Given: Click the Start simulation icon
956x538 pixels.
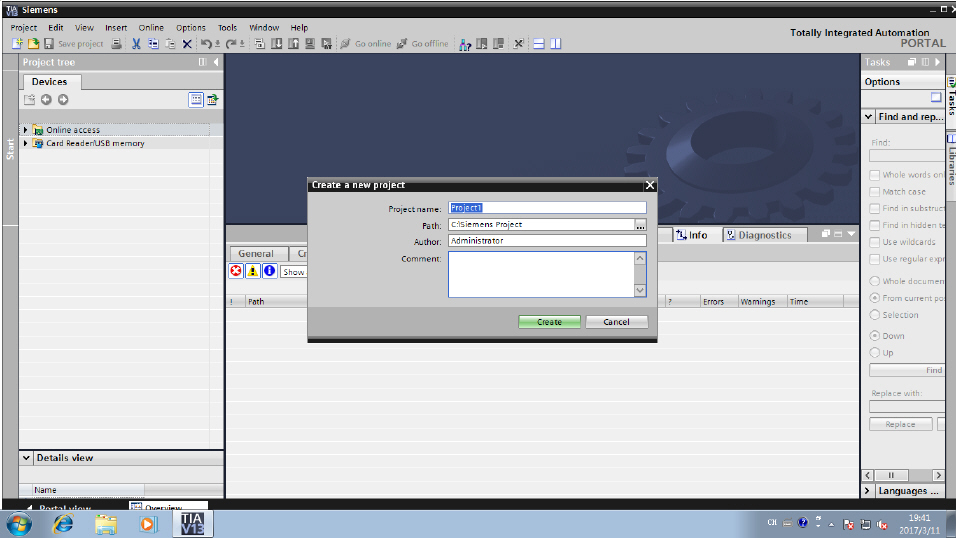Looking at the screenshot, I should (x=310, y=44).
